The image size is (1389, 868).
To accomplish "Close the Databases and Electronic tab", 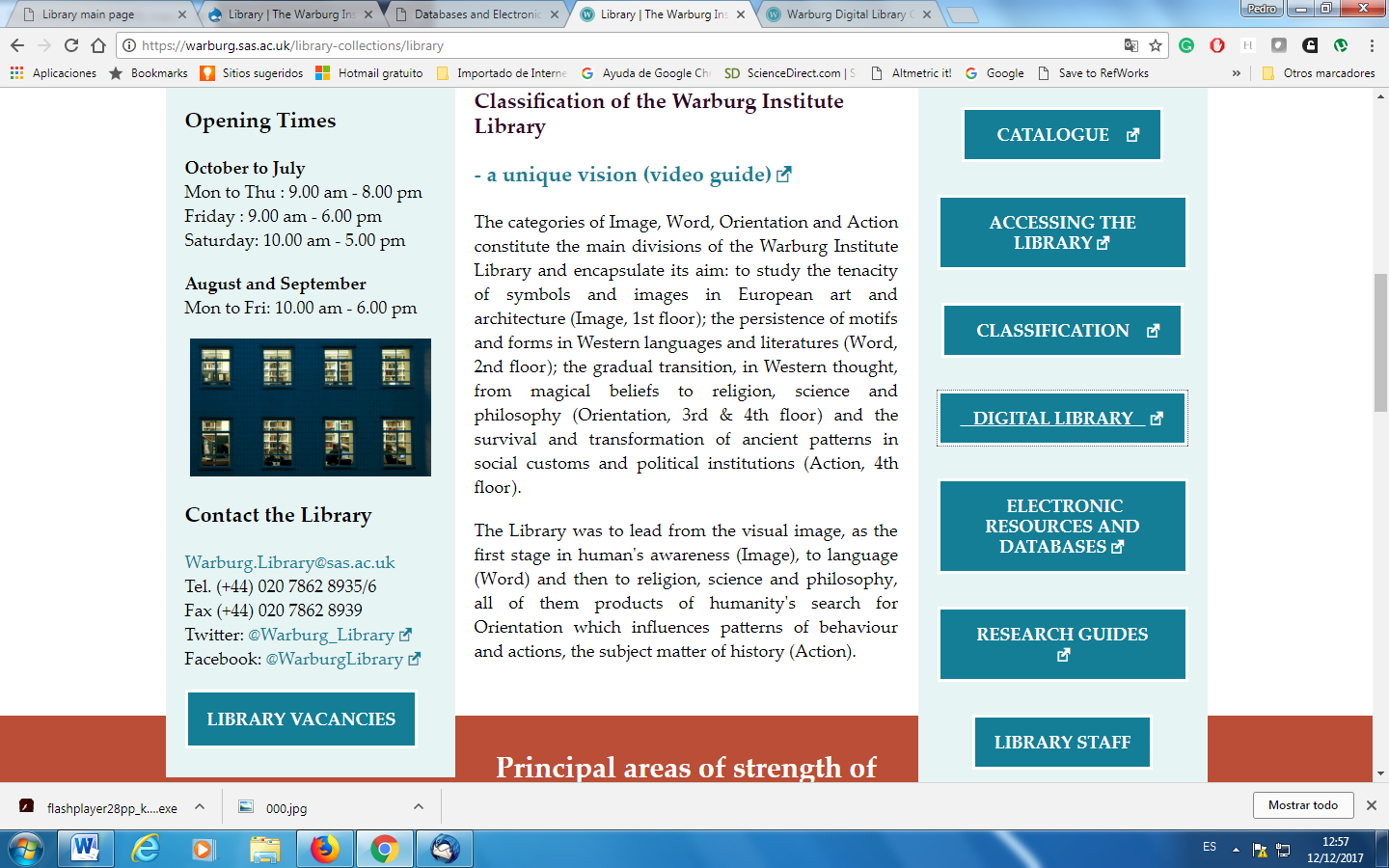I will (x=555, y=14).
